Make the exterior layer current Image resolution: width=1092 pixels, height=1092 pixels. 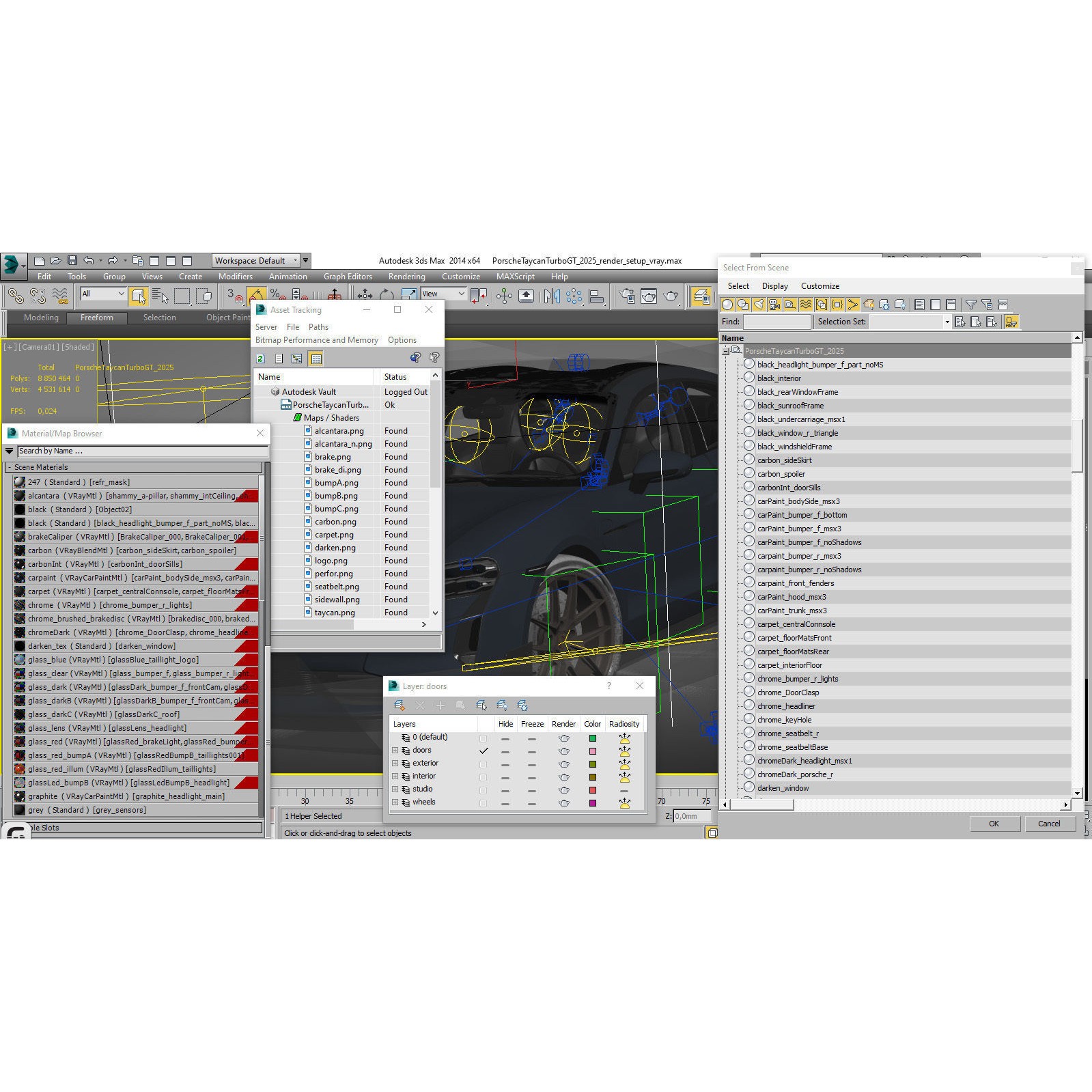tap(484, 764)
